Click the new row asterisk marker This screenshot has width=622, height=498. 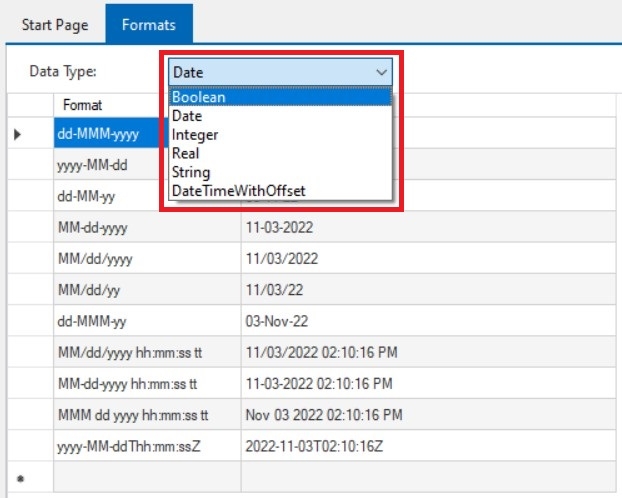pyautogui.click(x=18, y=479)
